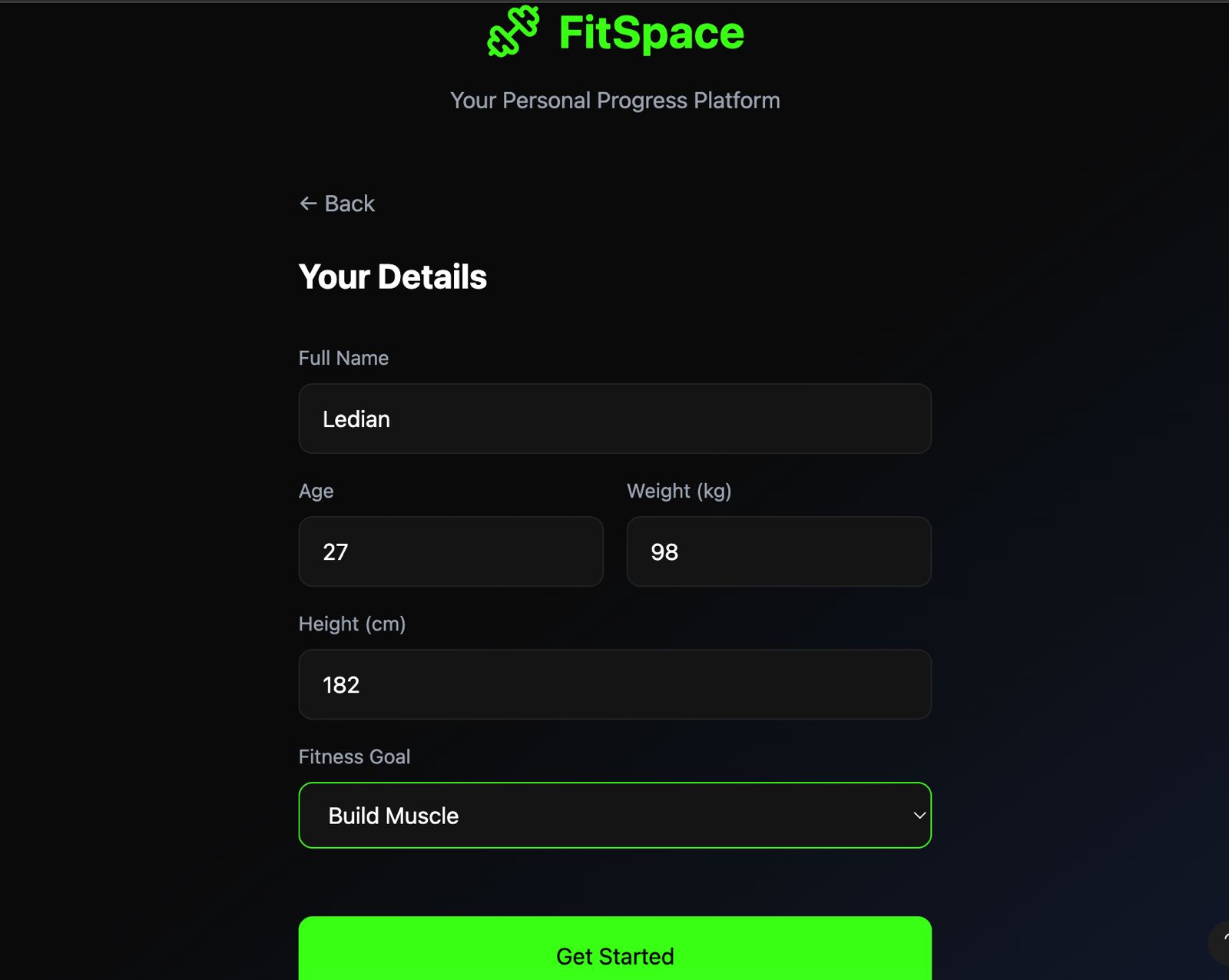Click the Fitness Goal label

(354, 757)
